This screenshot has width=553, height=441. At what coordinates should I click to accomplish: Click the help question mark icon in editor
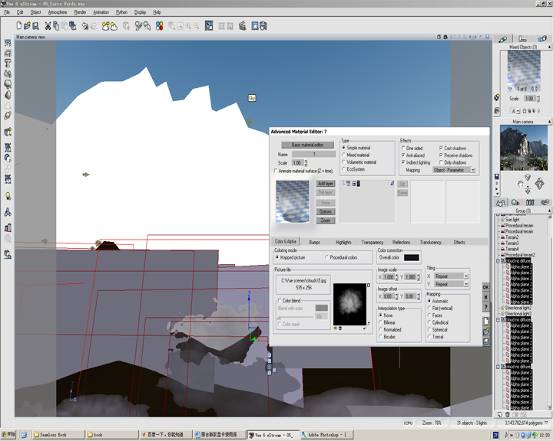(x=486, y=307)
